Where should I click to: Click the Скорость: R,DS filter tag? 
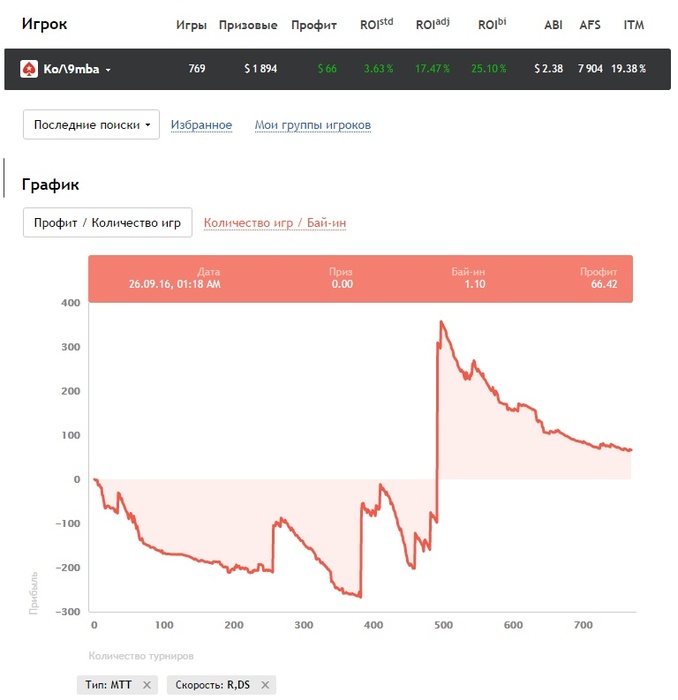coord(212,685)
